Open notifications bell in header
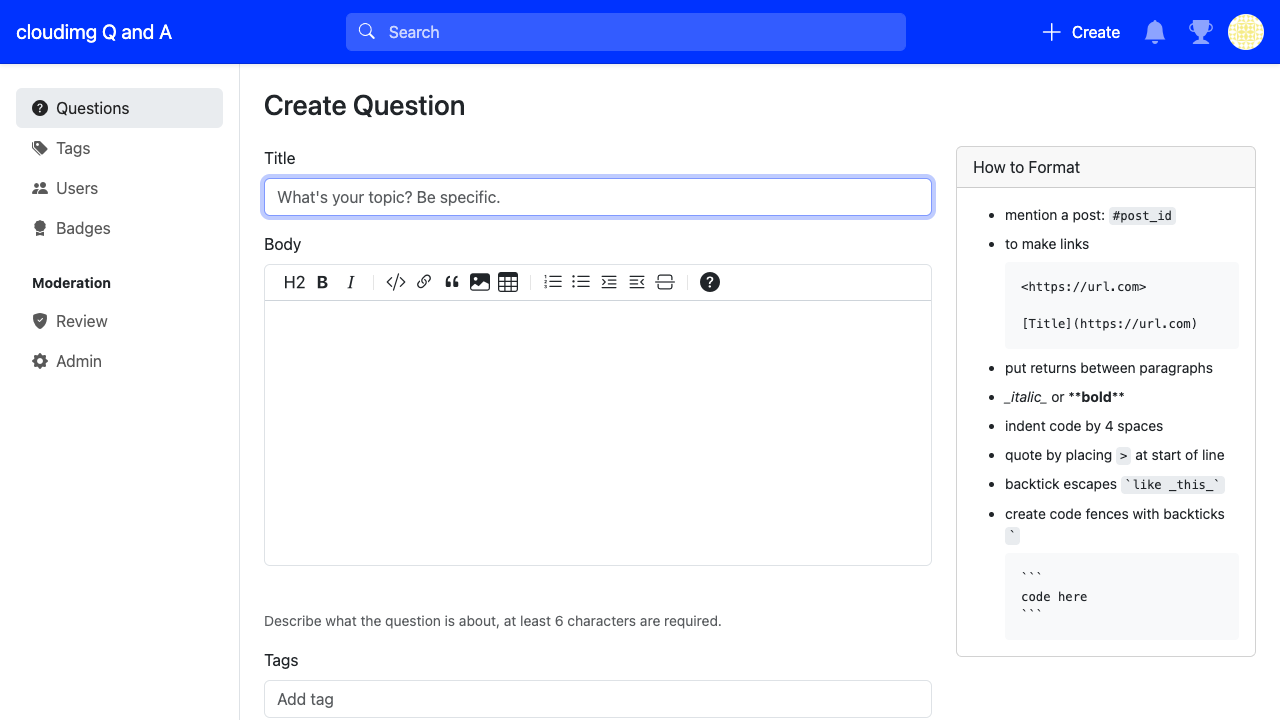The width and height of the screenshot is (1280, 720). coord(1155,32)
